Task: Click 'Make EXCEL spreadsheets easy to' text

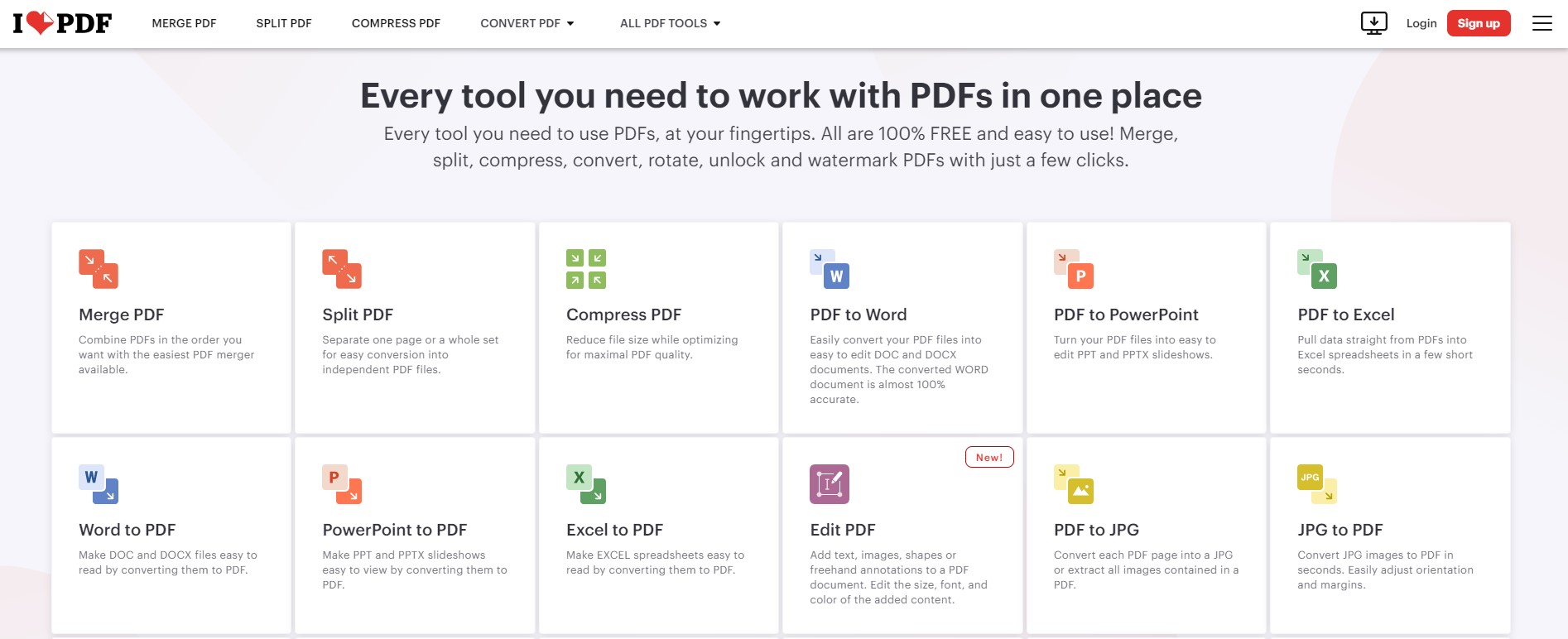Action: [x=656, y=555]
